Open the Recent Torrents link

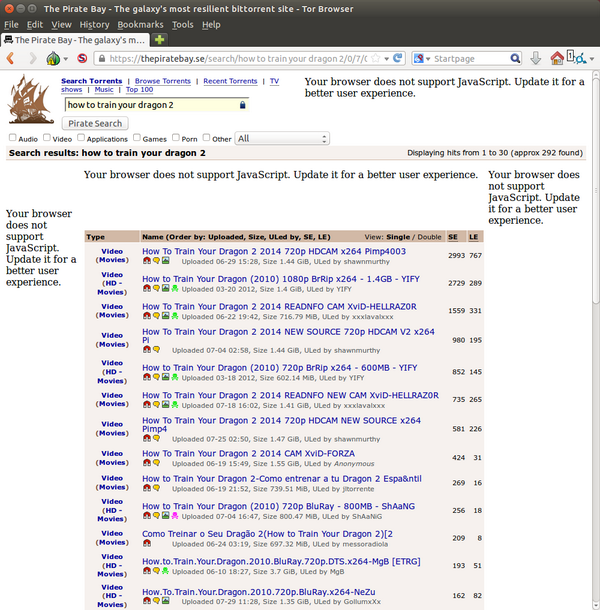click(230, 81)
